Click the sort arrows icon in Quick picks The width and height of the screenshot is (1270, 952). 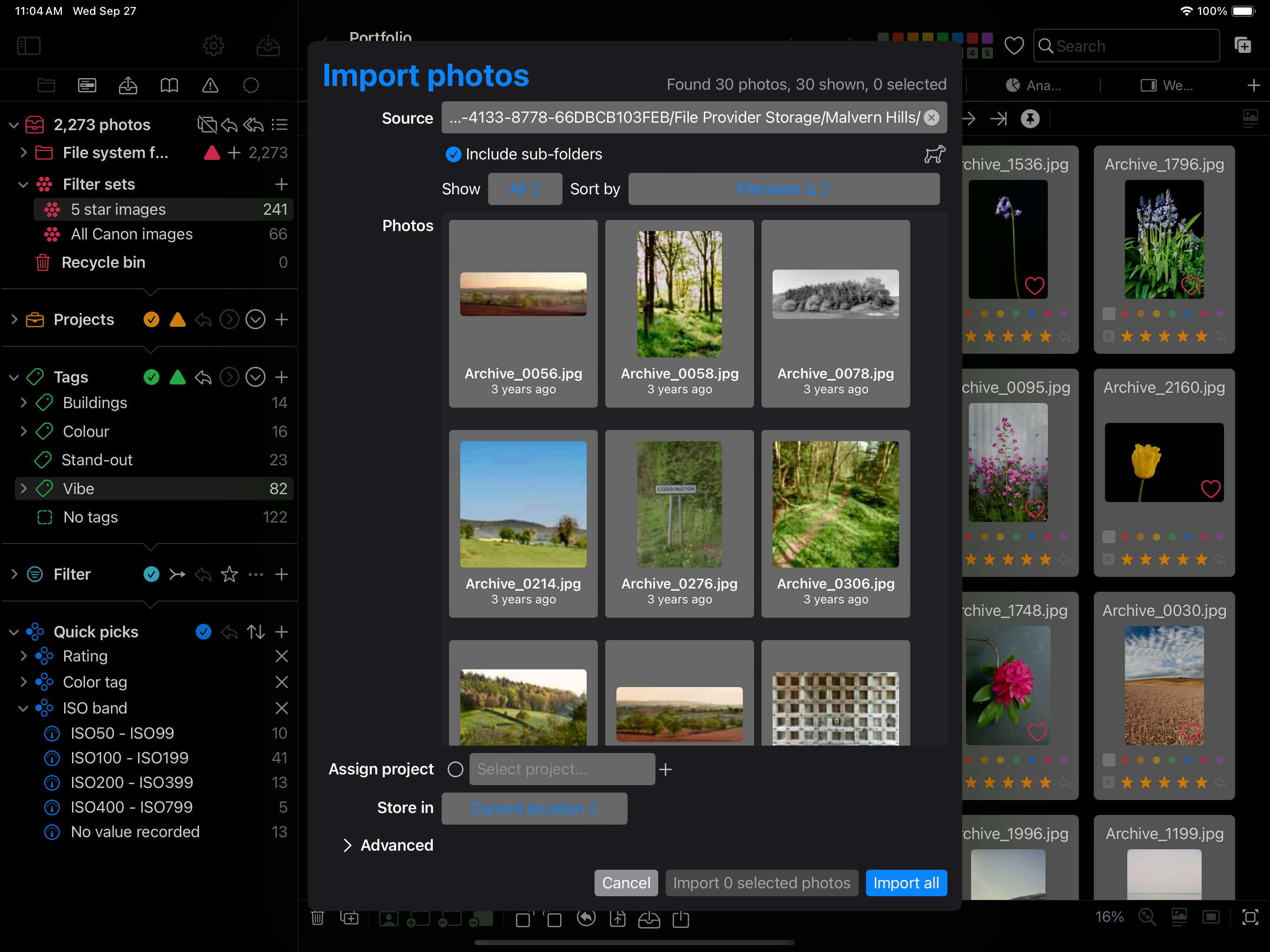point(256,632)
